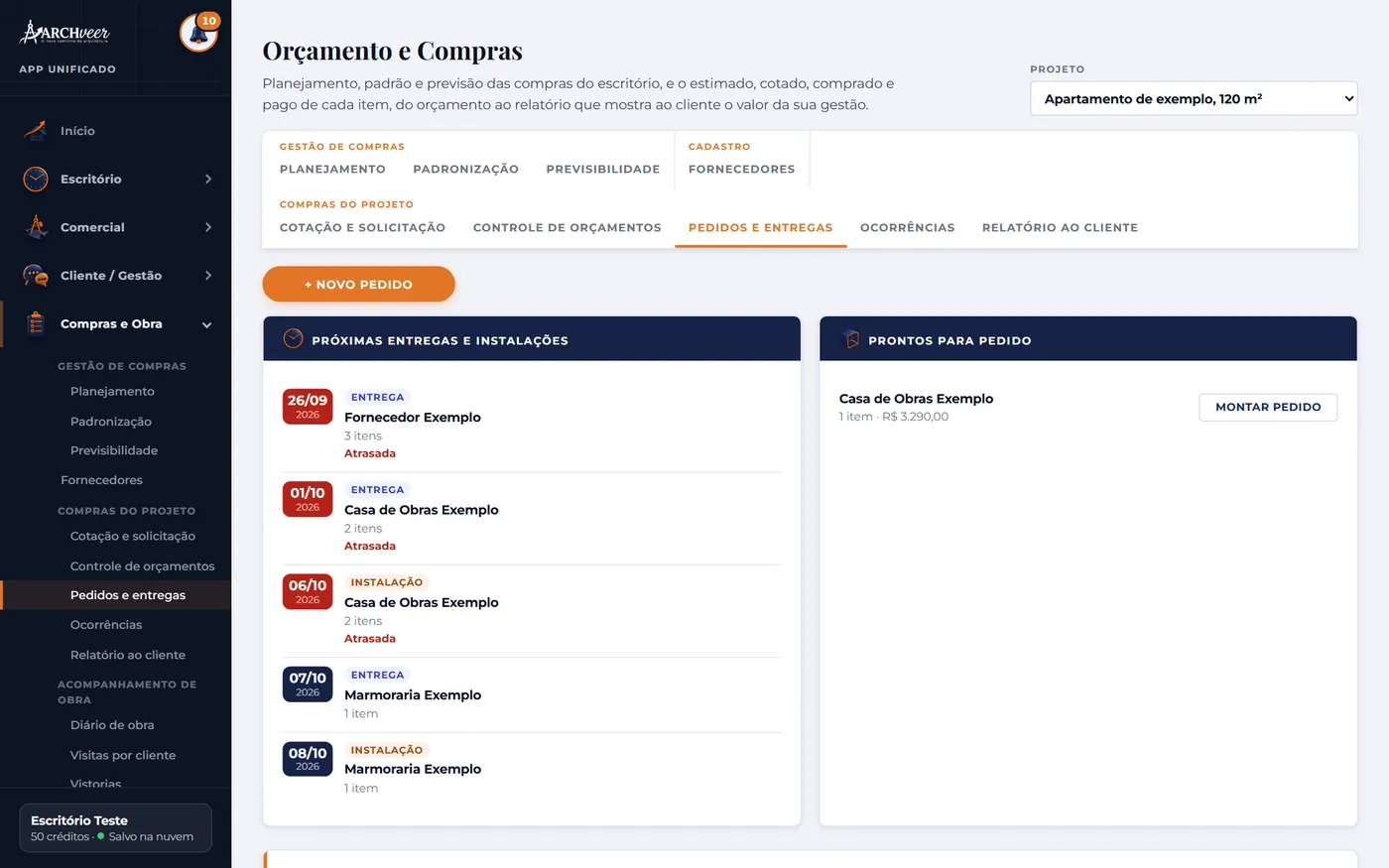Open the Previsibilidade tab
This screenshot has height=868, width=1389.
(x=603, y=170)
